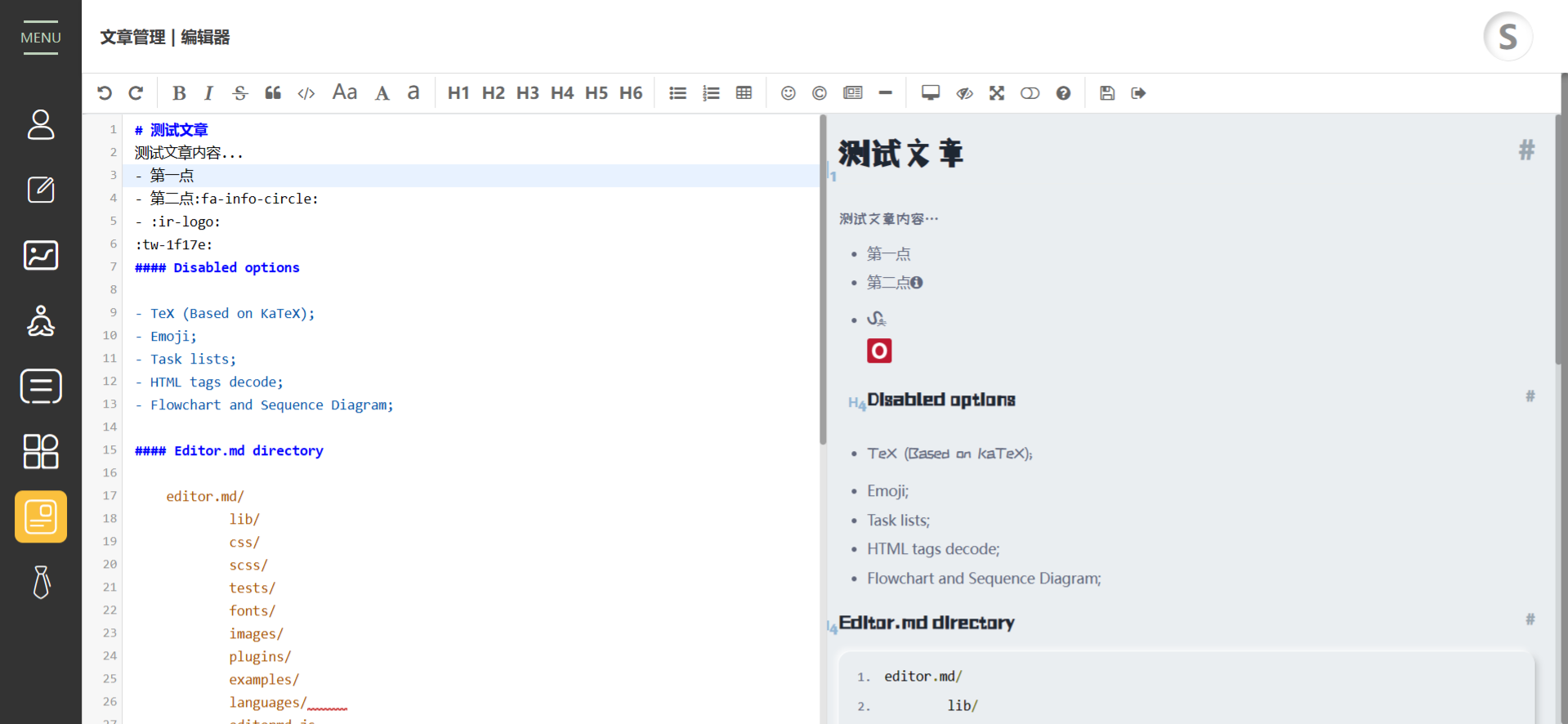Insert H6 heading
Image resolution: width=1568 pixels, height=724 pixels.
coord(630,93)
